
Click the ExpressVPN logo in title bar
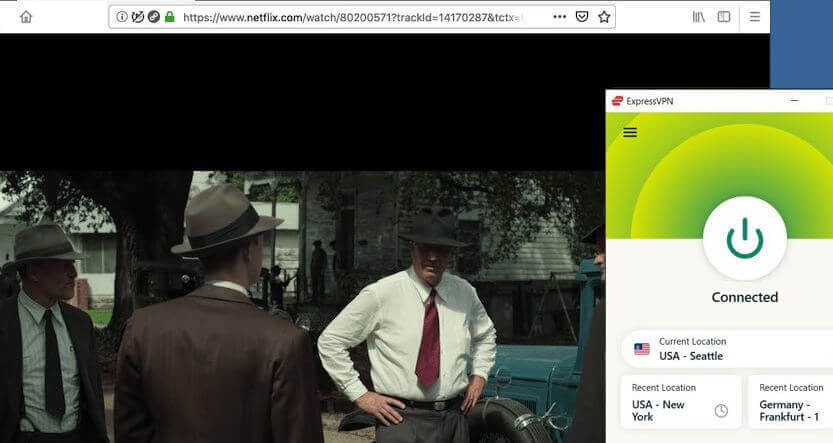(x=617, y=101)
